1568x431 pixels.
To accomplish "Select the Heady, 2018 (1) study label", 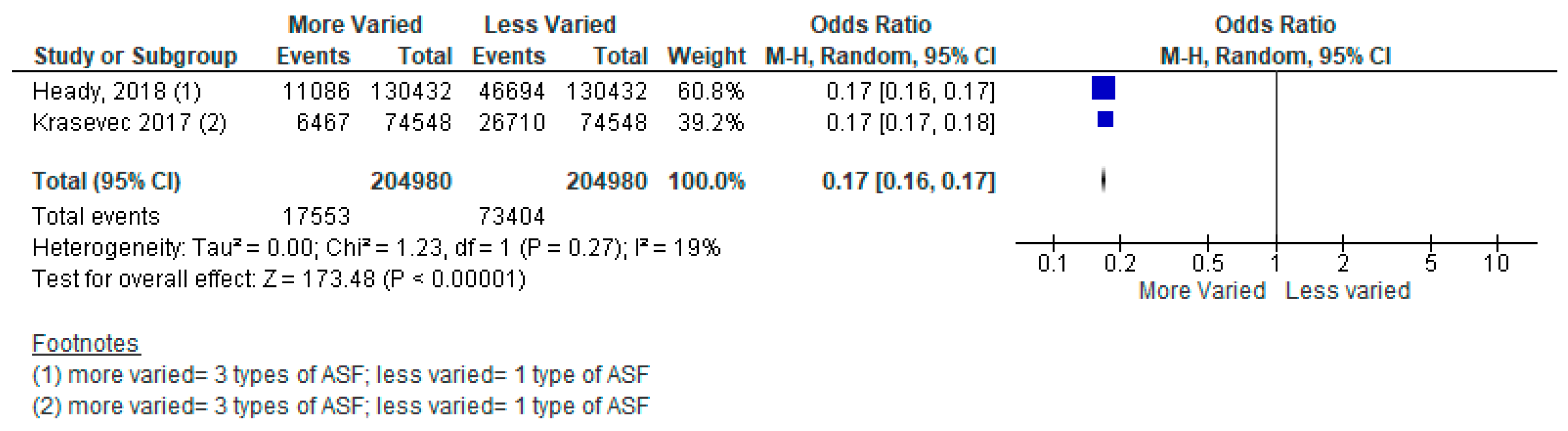I will pyautogui.click(x=116, y=91).
